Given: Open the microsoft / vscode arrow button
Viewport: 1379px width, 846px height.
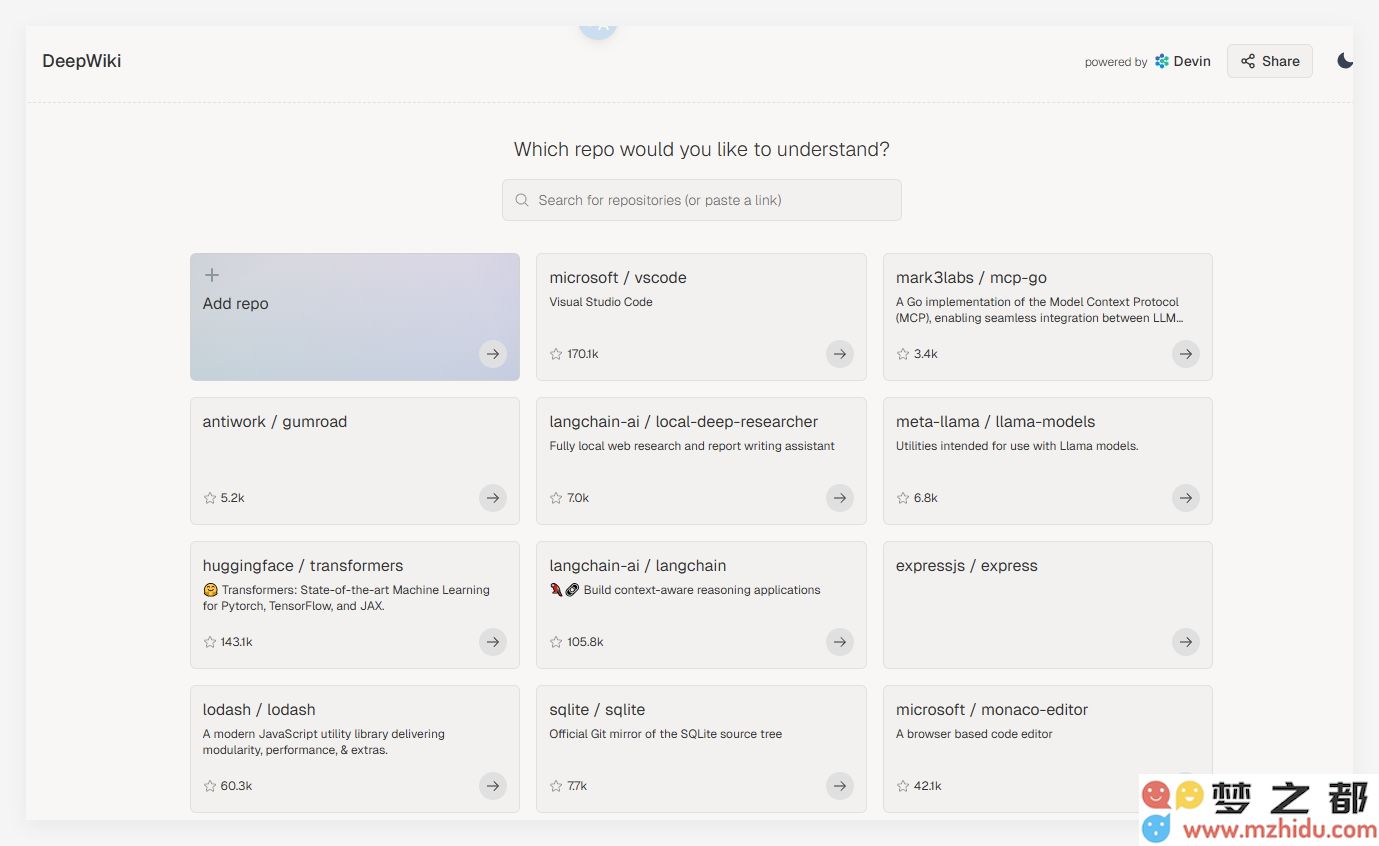Looking at the screenshot, I should click(839, 353).
